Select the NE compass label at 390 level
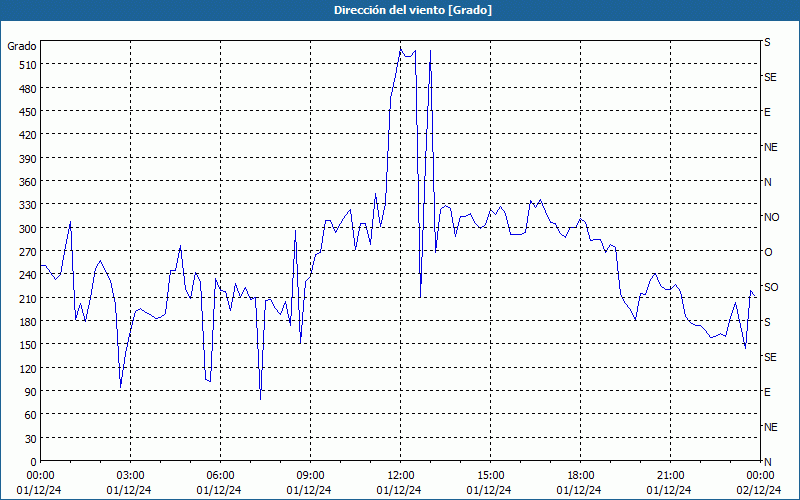800x500 pixels. 771,147
